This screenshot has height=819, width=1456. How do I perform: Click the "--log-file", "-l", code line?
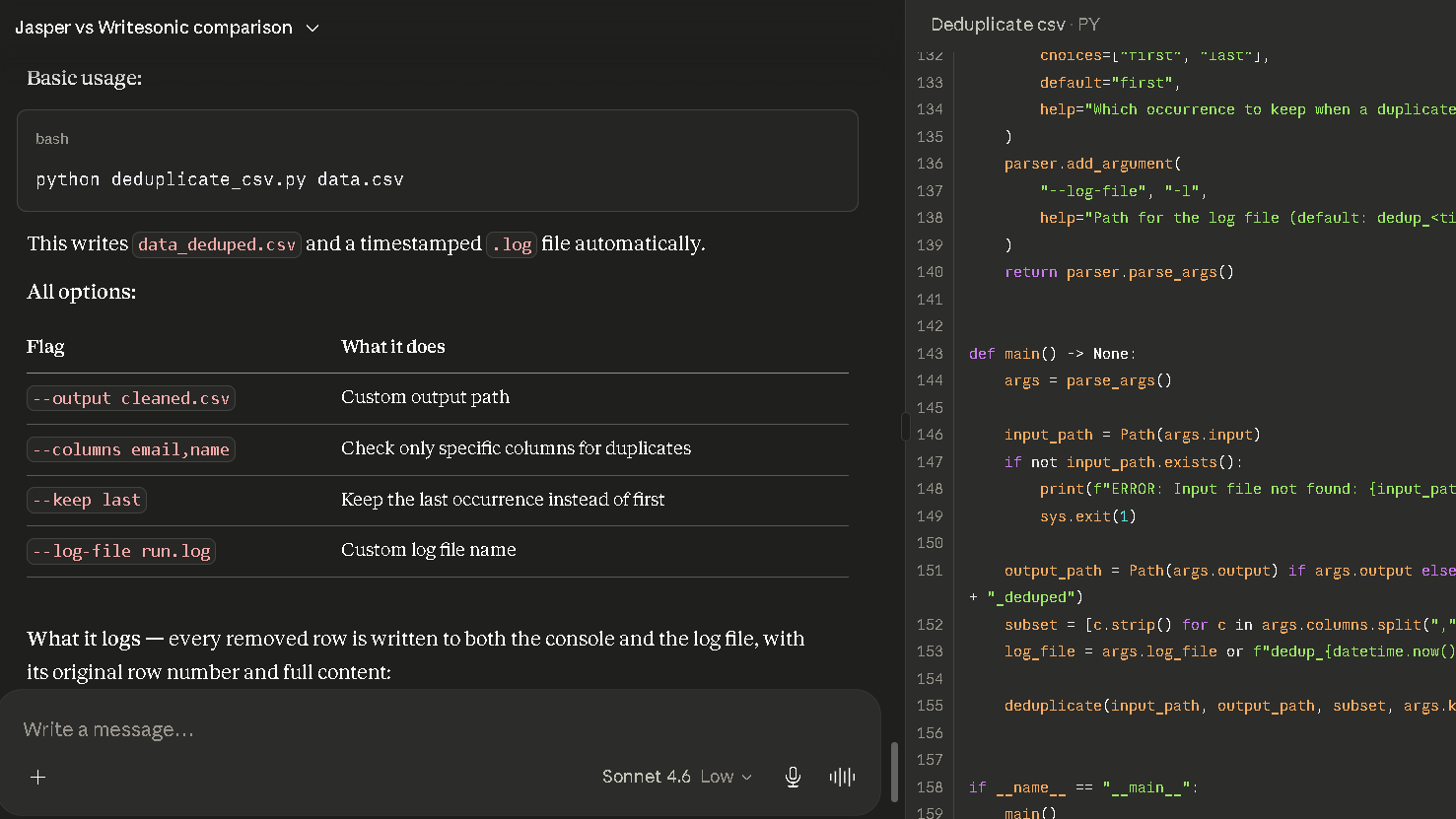click(1123, 191)
